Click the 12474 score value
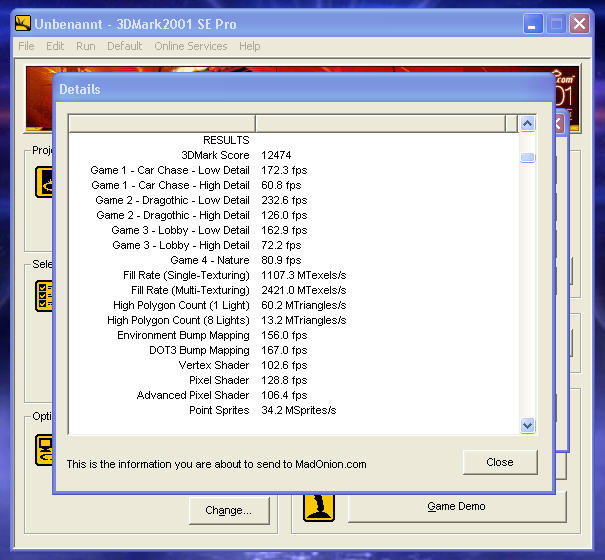Viewport: 605px width, 560px height. click(x=276, y=155)
